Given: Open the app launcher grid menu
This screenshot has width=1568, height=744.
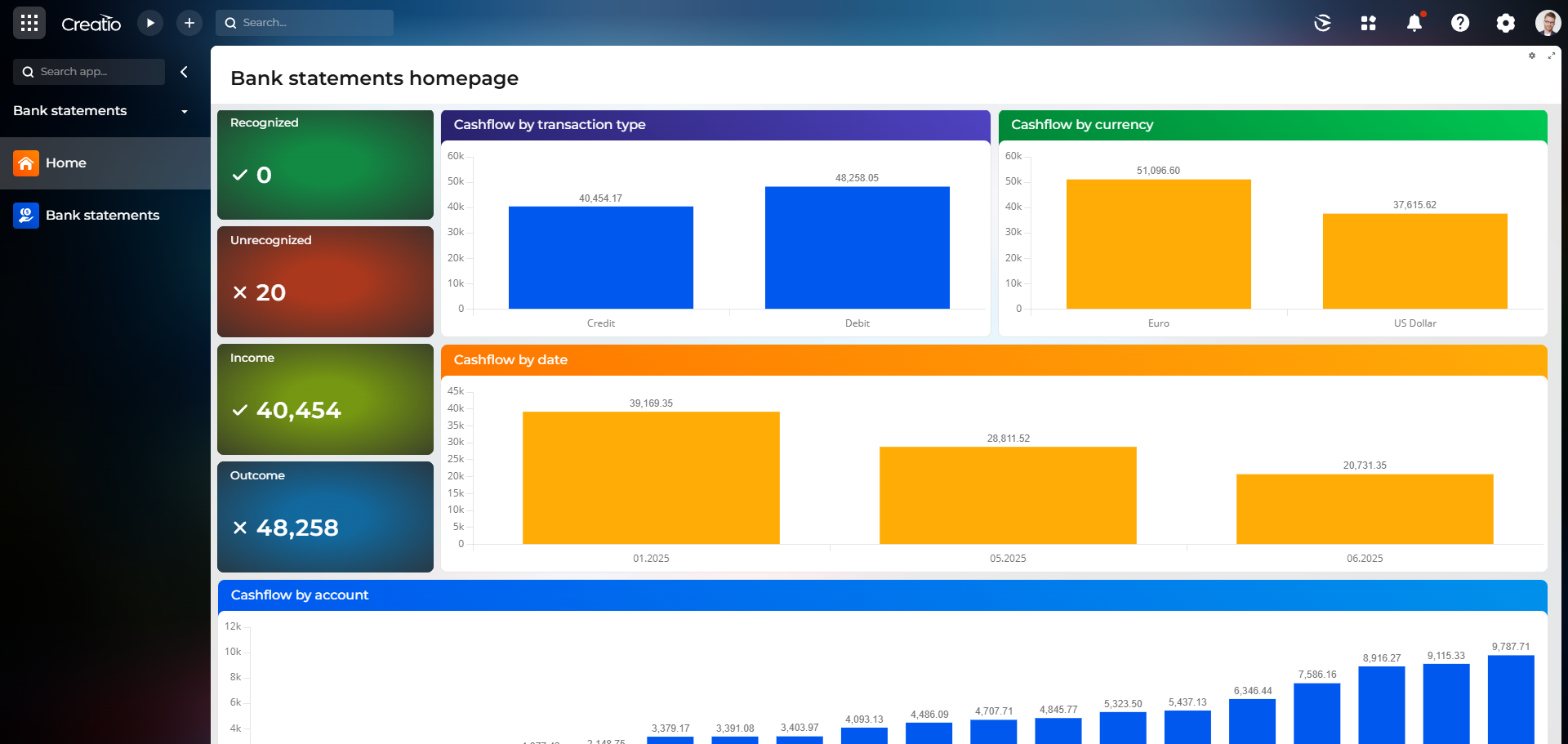Looking at the screenshot, I should [x=29, y=23].
